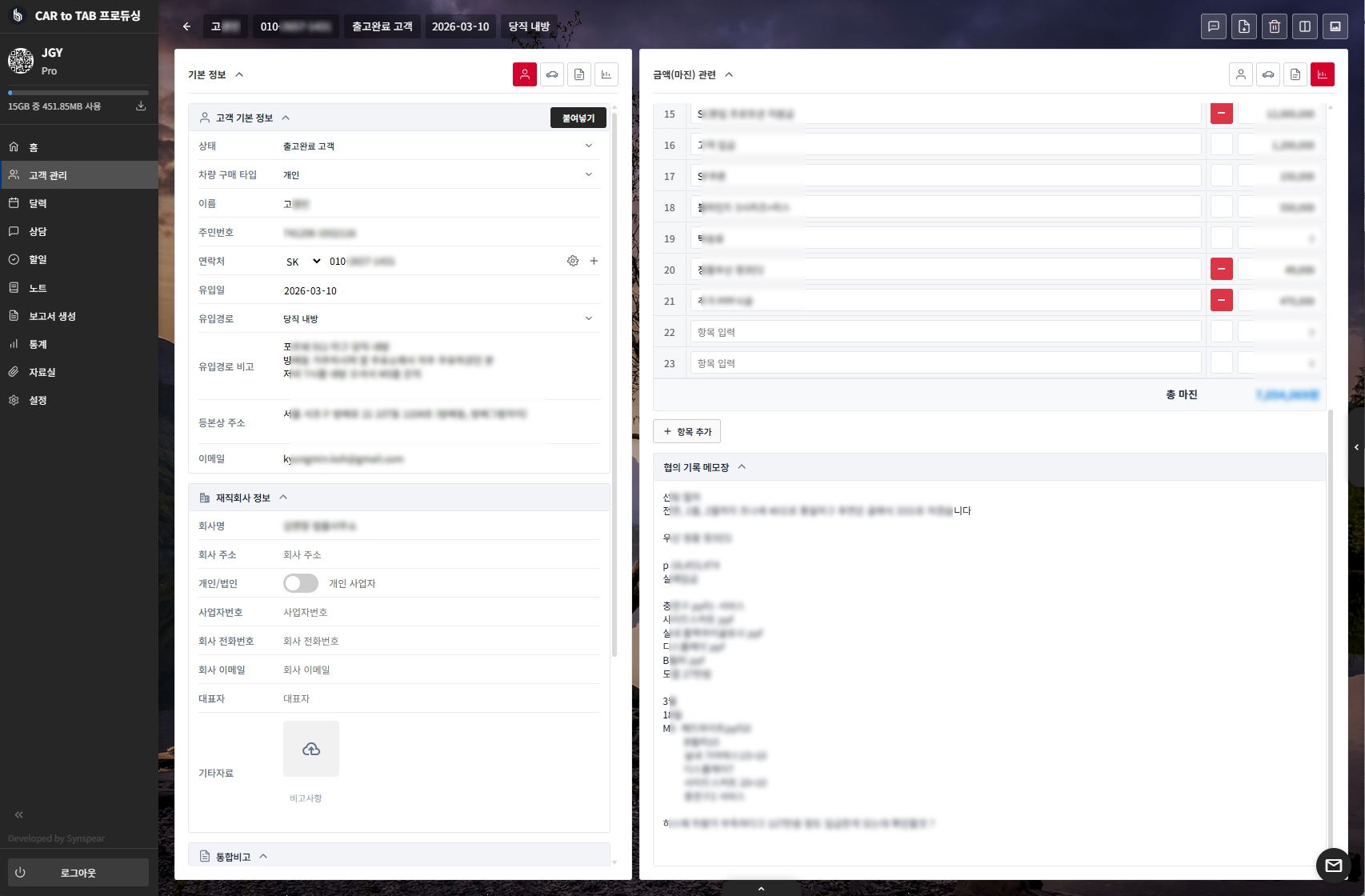Toggle the 개인 사업자 switch
Image resolution: width=1365 pixels, height=896 pixels.
pos(301,583)
